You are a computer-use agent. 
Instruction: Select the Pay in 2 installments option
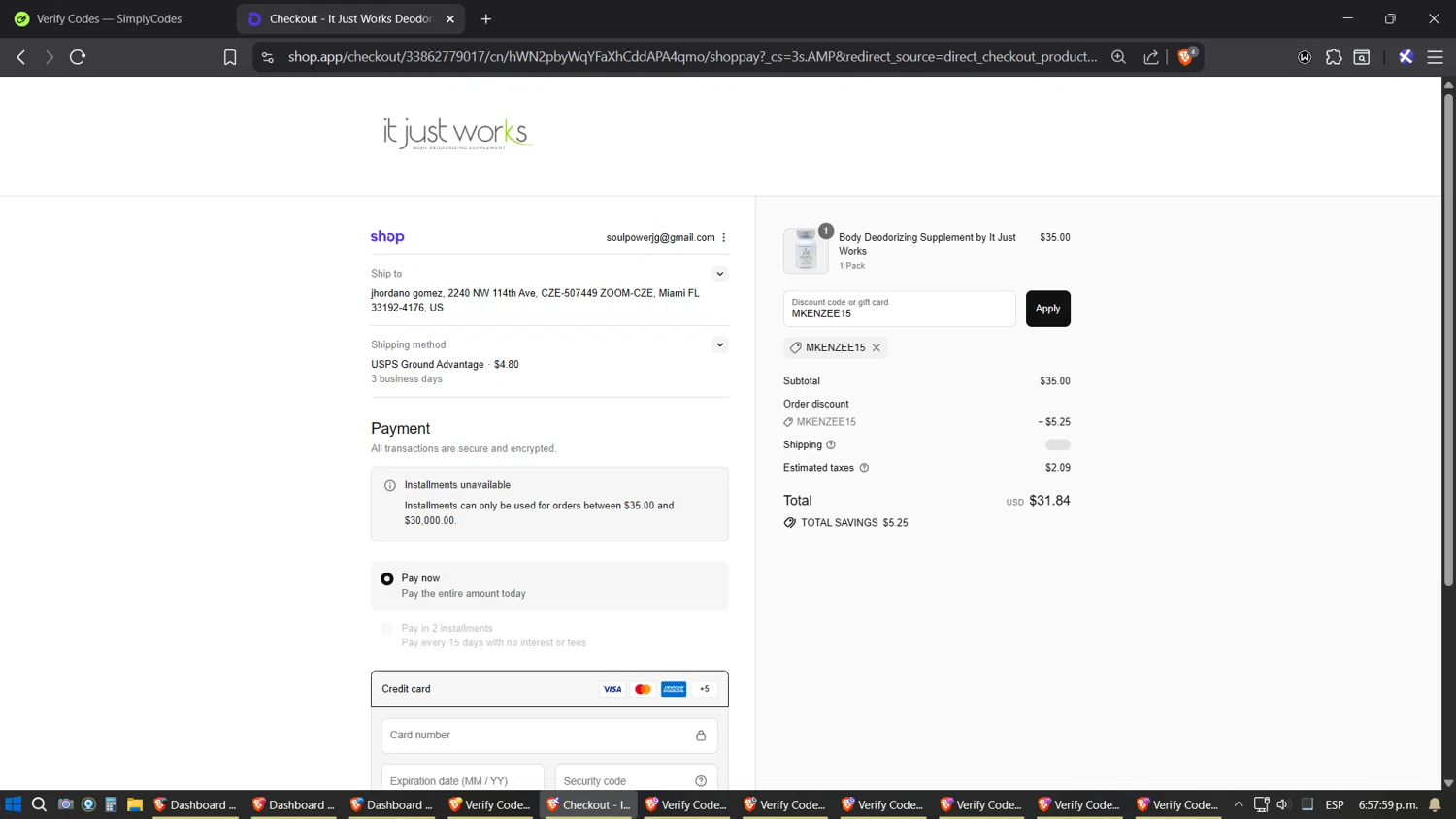387,629
